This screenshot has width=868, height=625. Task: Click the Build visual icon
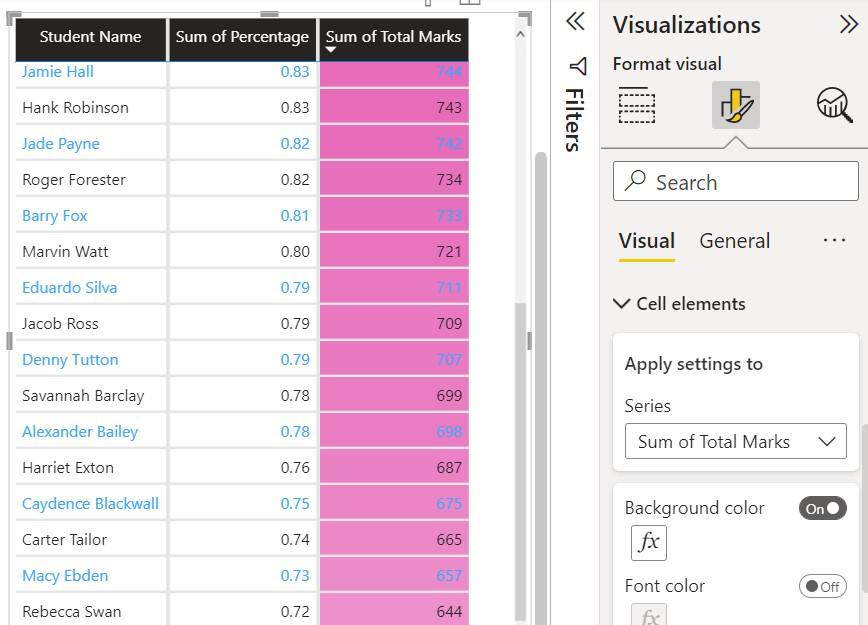point(637,105)
